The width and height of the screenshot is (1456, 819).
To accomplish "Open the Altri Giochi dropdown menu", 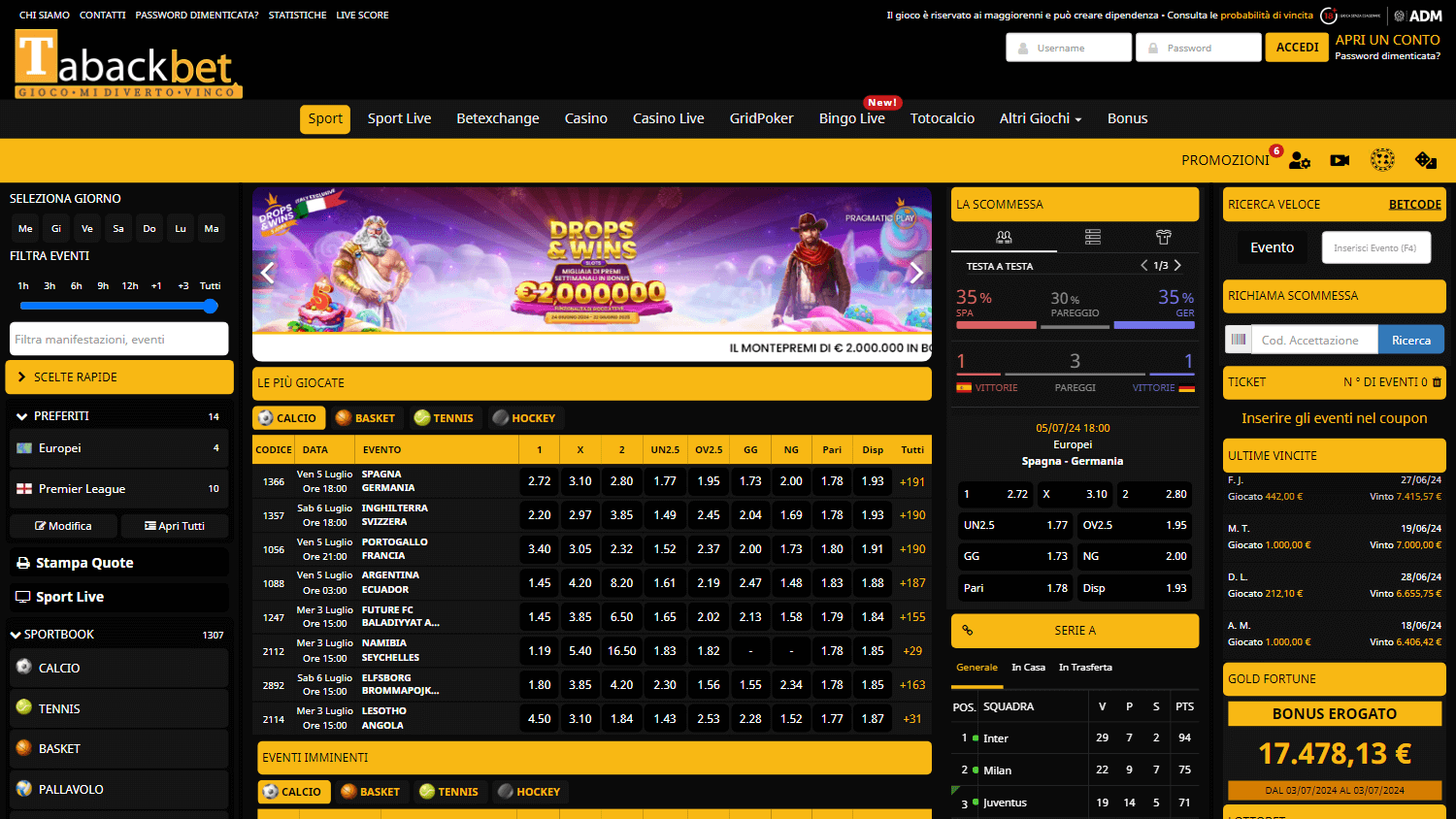I will click(1041, 118).
